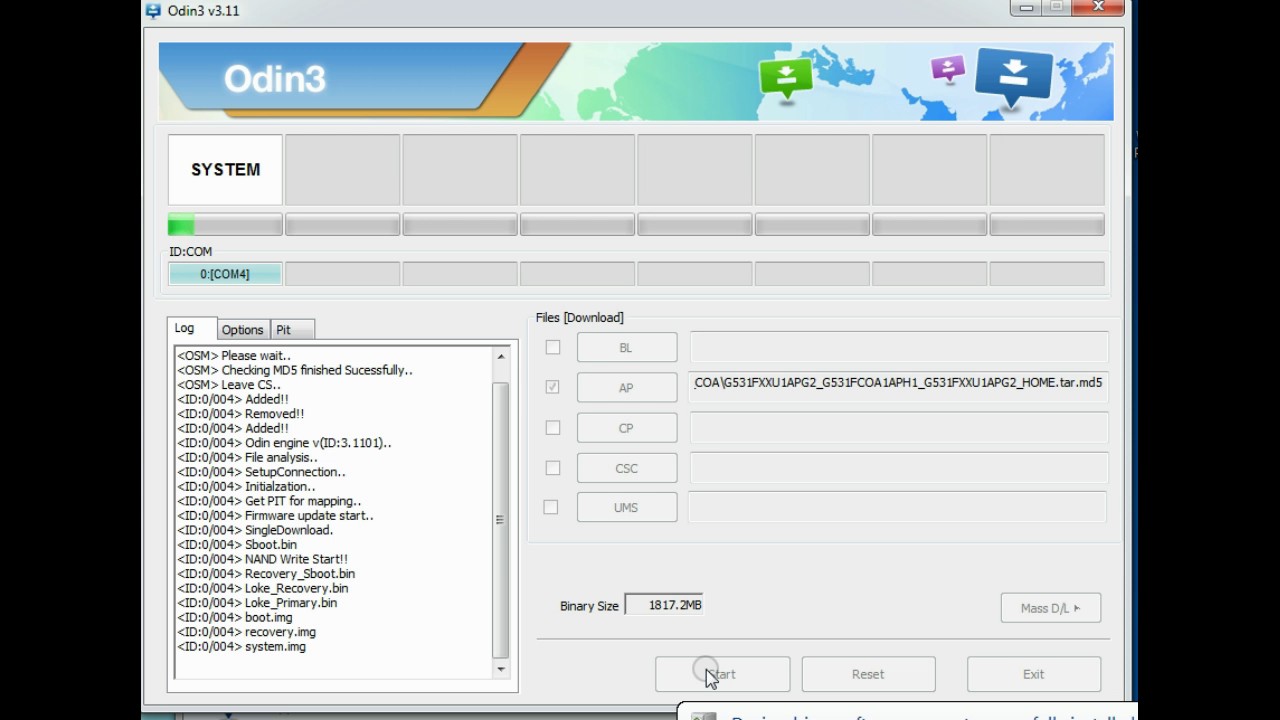
Task: Click the AP file path field
Action: [x=898, y=387]
